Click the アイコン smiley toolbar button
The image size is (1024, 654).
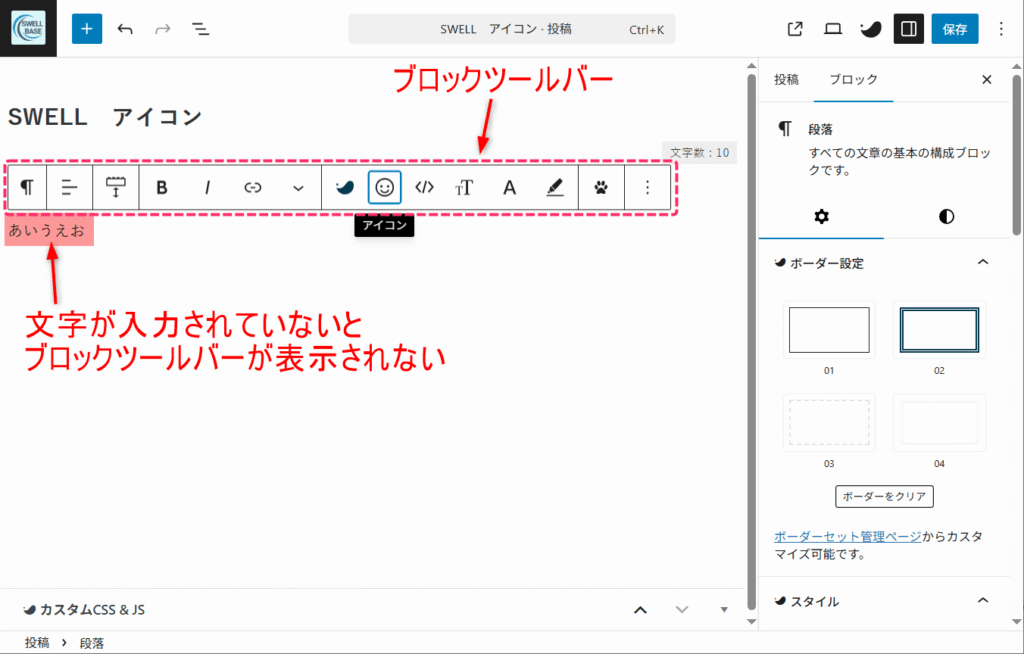click(x=385, y=188)
